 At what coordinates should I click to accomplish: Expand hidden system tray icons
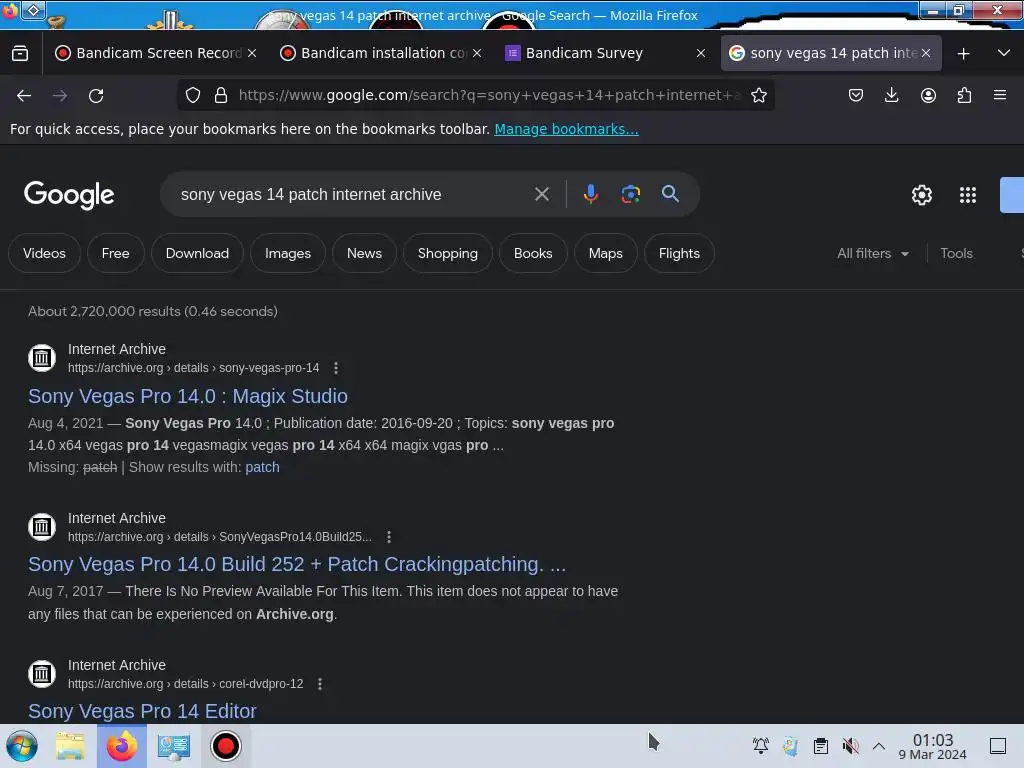tap(878, 746)
